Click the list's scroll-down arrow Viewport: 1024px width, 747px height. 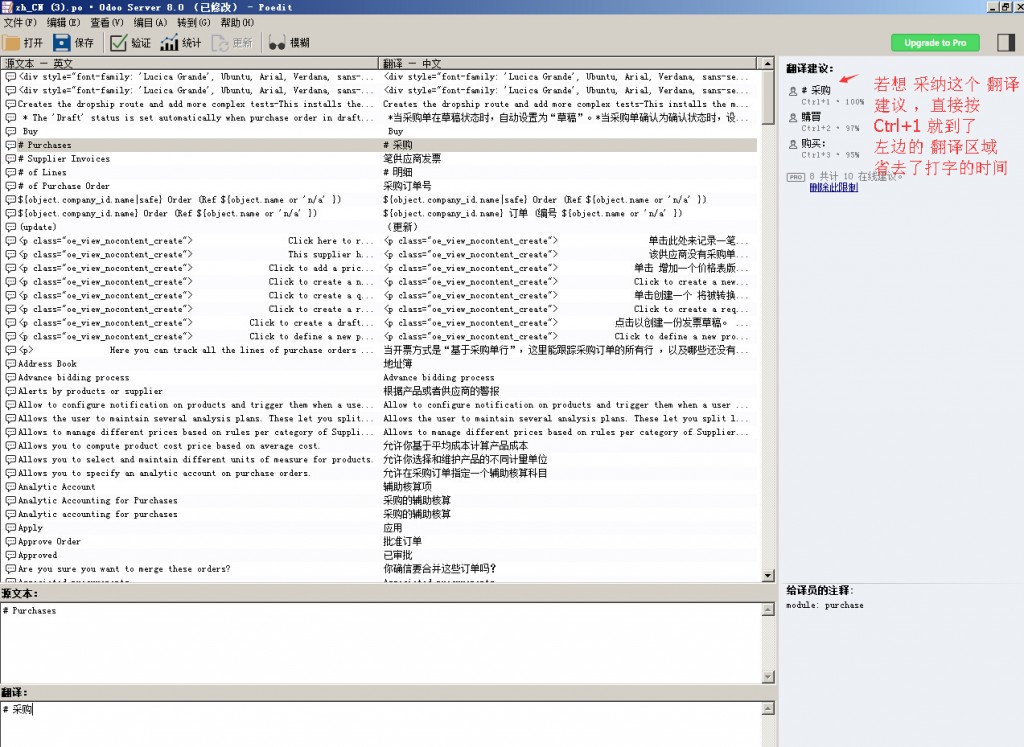tap(768, 576)
